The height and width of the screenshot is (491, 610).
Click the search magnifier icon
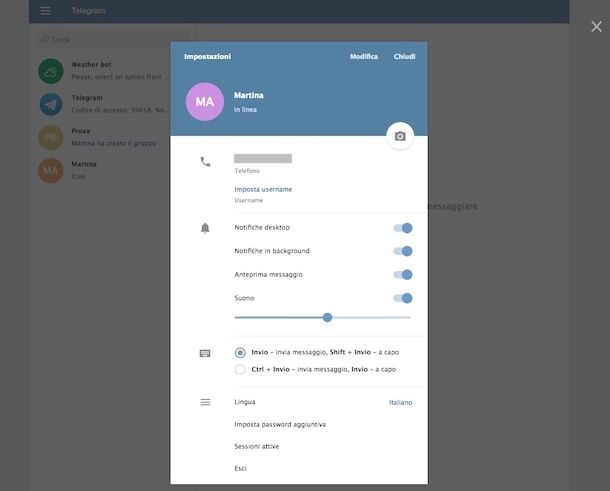(45, 39)
